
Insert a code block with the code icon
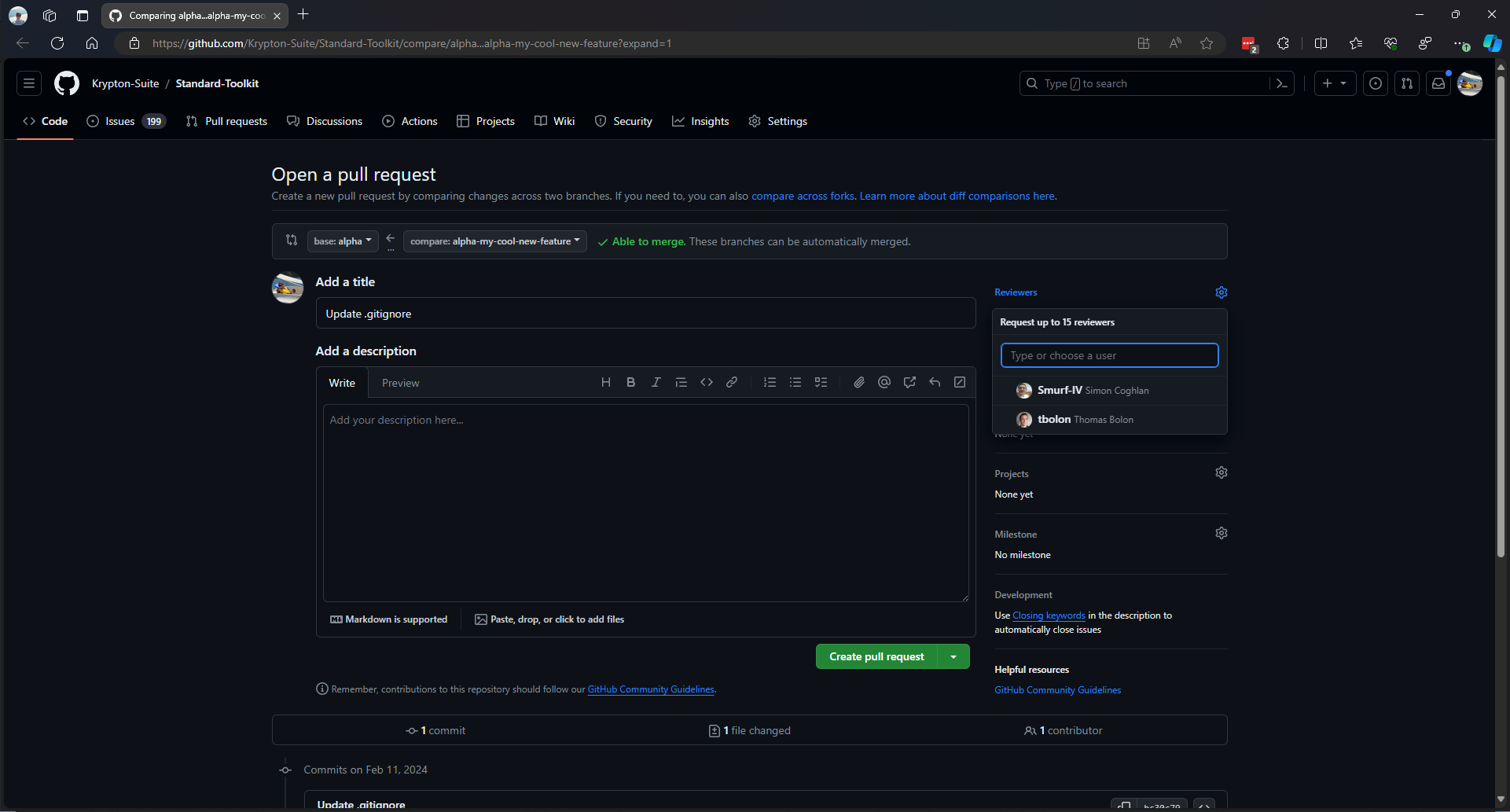(x=707, y=383)
